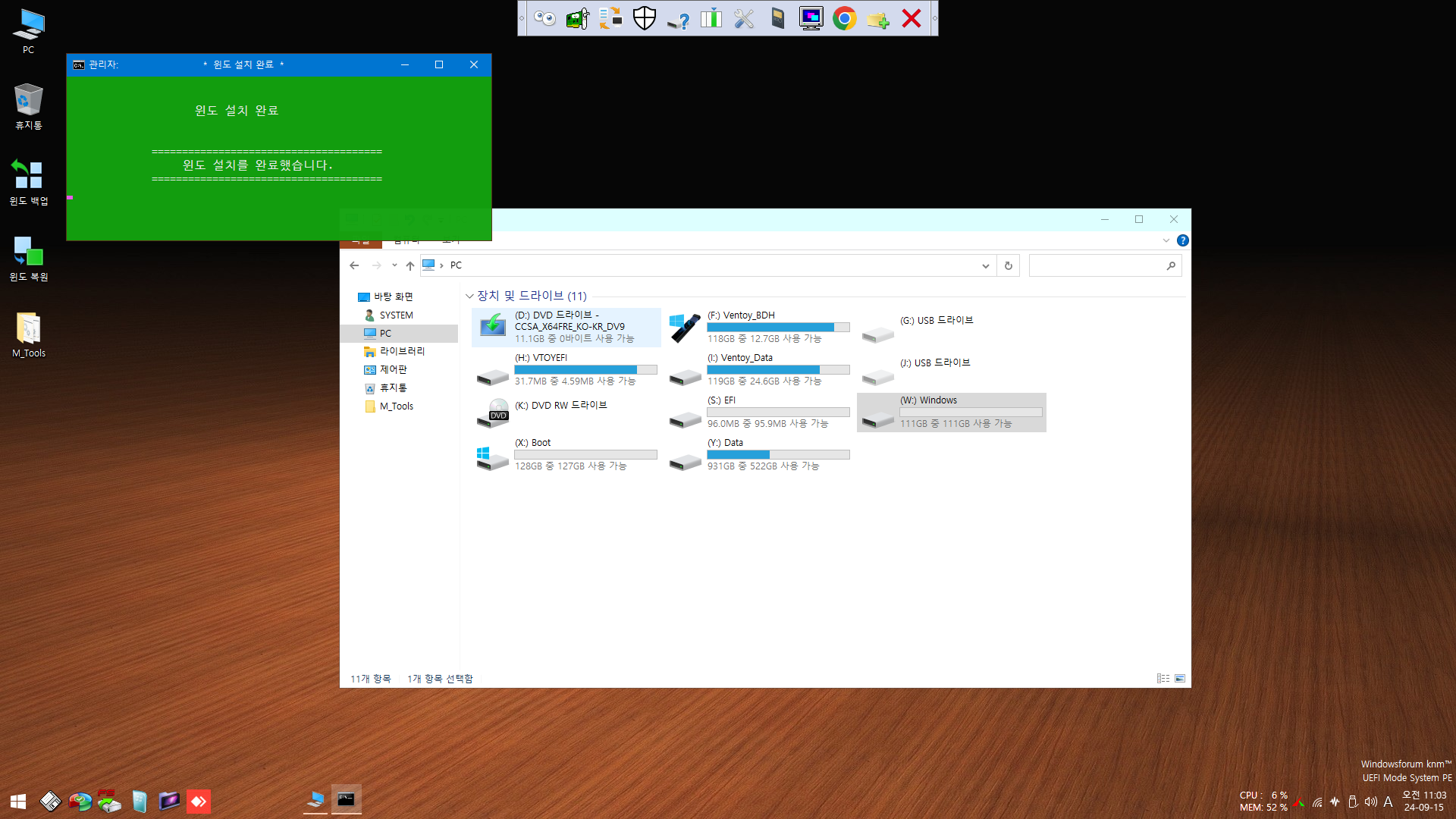Click the drive with question mark icon

coord(678,18)
